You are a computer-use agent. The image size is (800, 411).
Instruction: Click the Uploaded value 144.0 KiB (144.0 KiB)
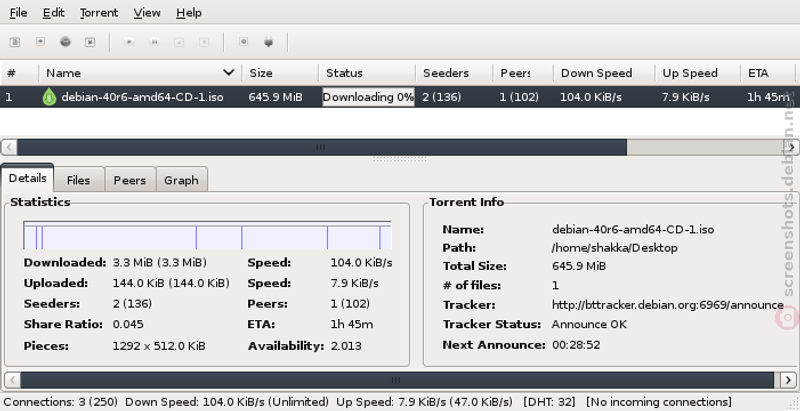click(x=171, y=283)
